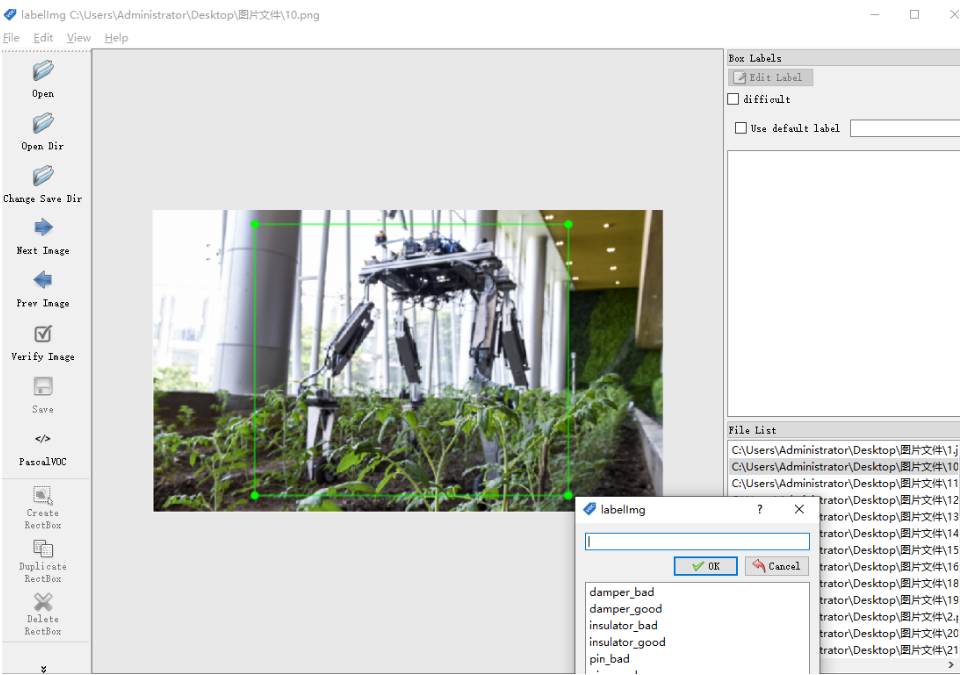965x675 pixels.
Task: Click the Open file icon
Action: click(x=42, y=71)
